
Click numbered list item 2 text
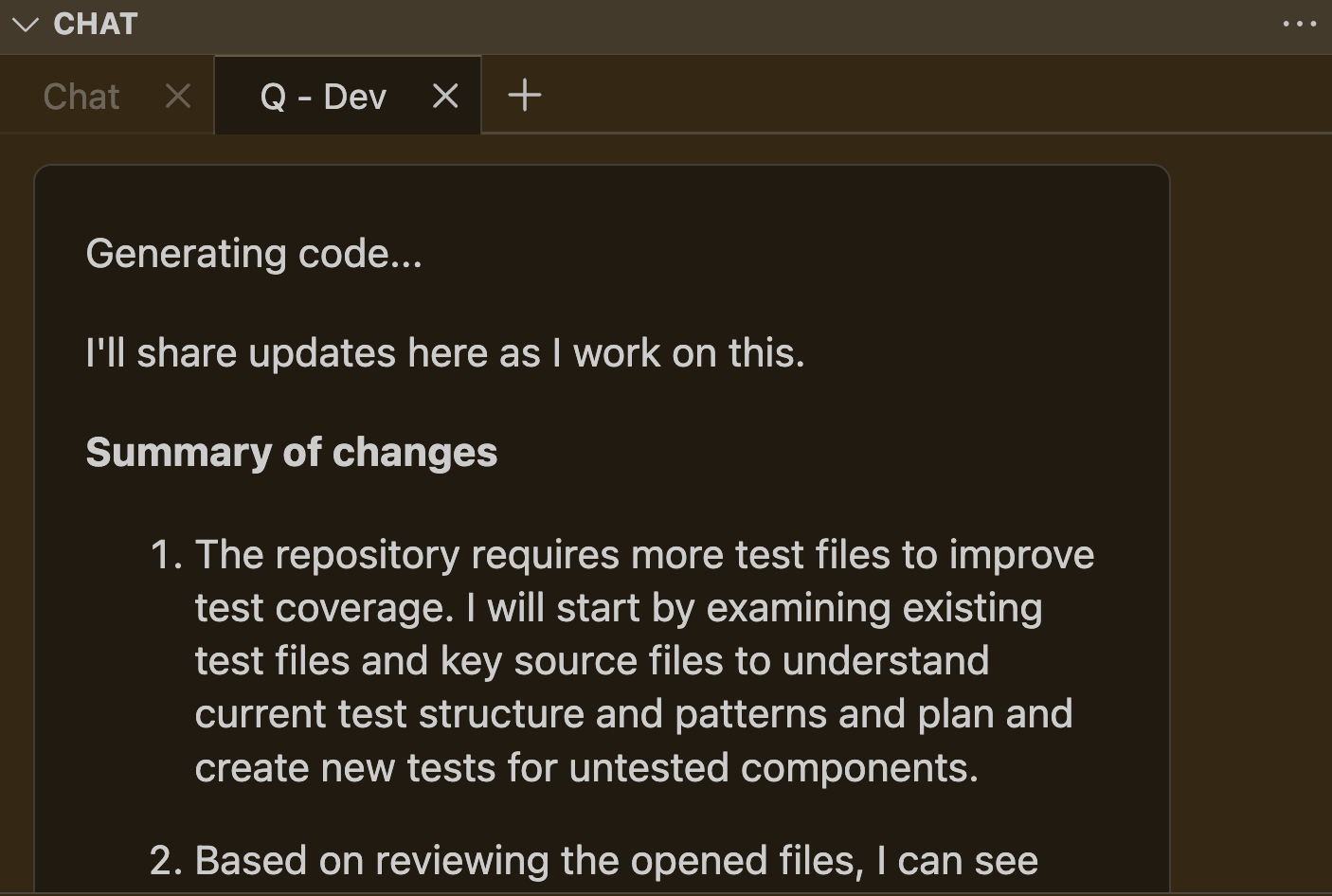[x=616, y=860]
